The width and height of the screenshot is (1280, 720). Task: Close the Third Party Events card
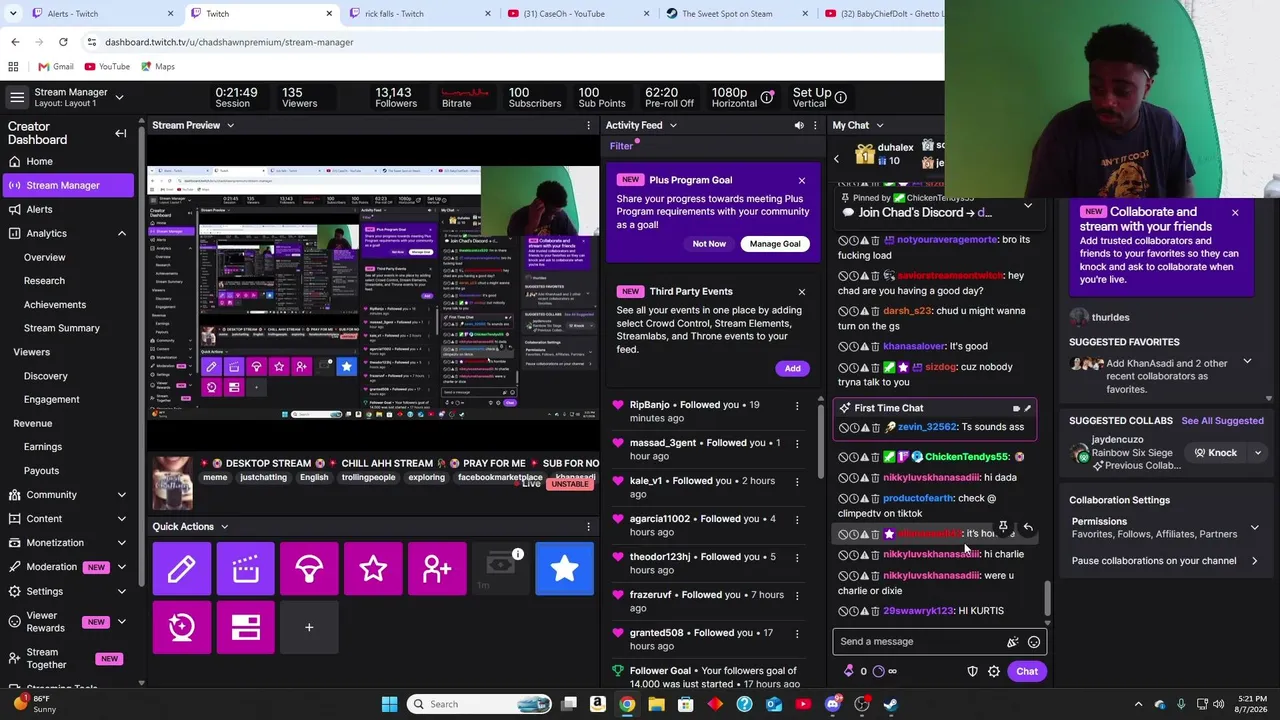pyautogui.click(x=802, y=292)
